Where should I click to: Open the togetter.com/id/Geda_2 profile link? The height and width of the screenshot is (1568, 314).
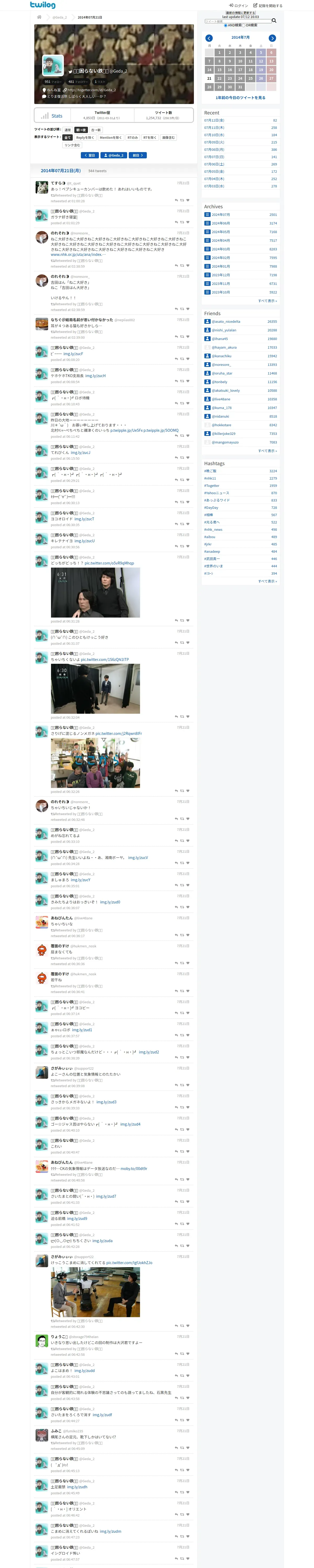[x=92, y=90]
